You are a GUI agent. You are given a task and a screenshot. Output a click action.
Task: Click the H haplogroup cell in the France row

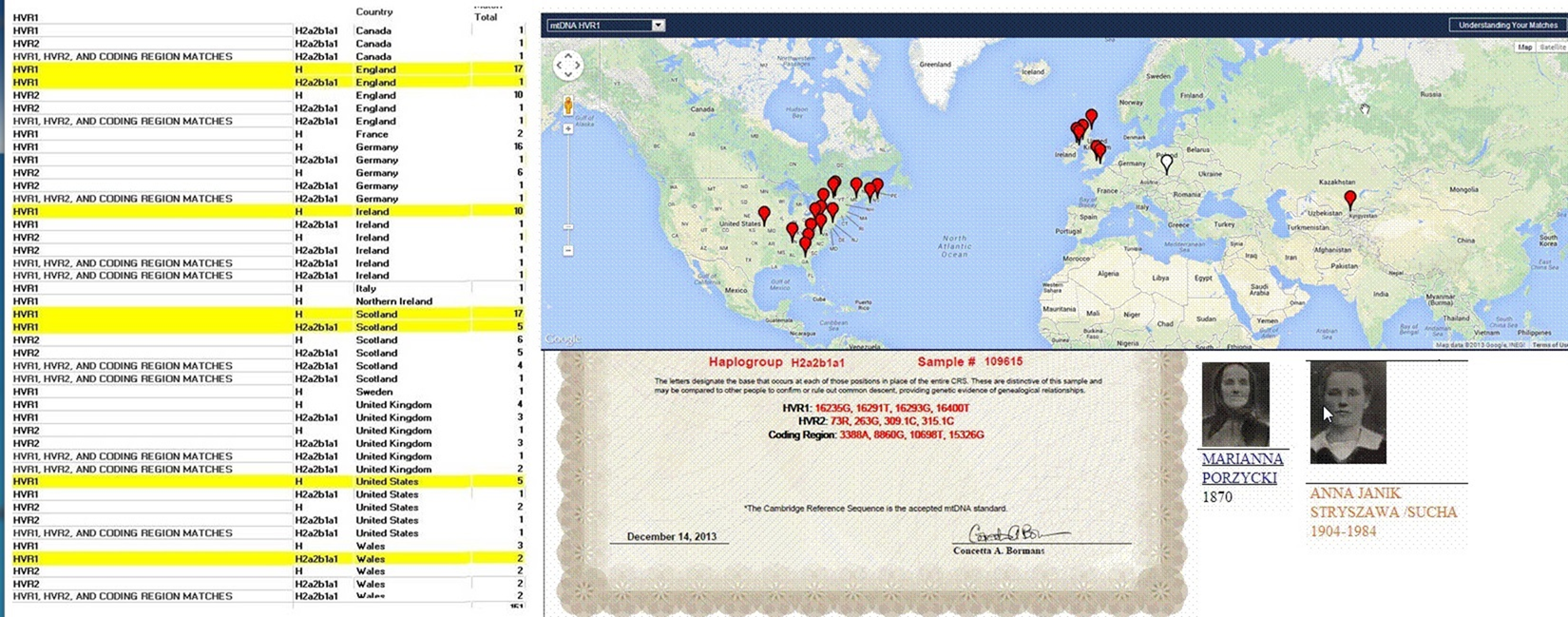298,134
